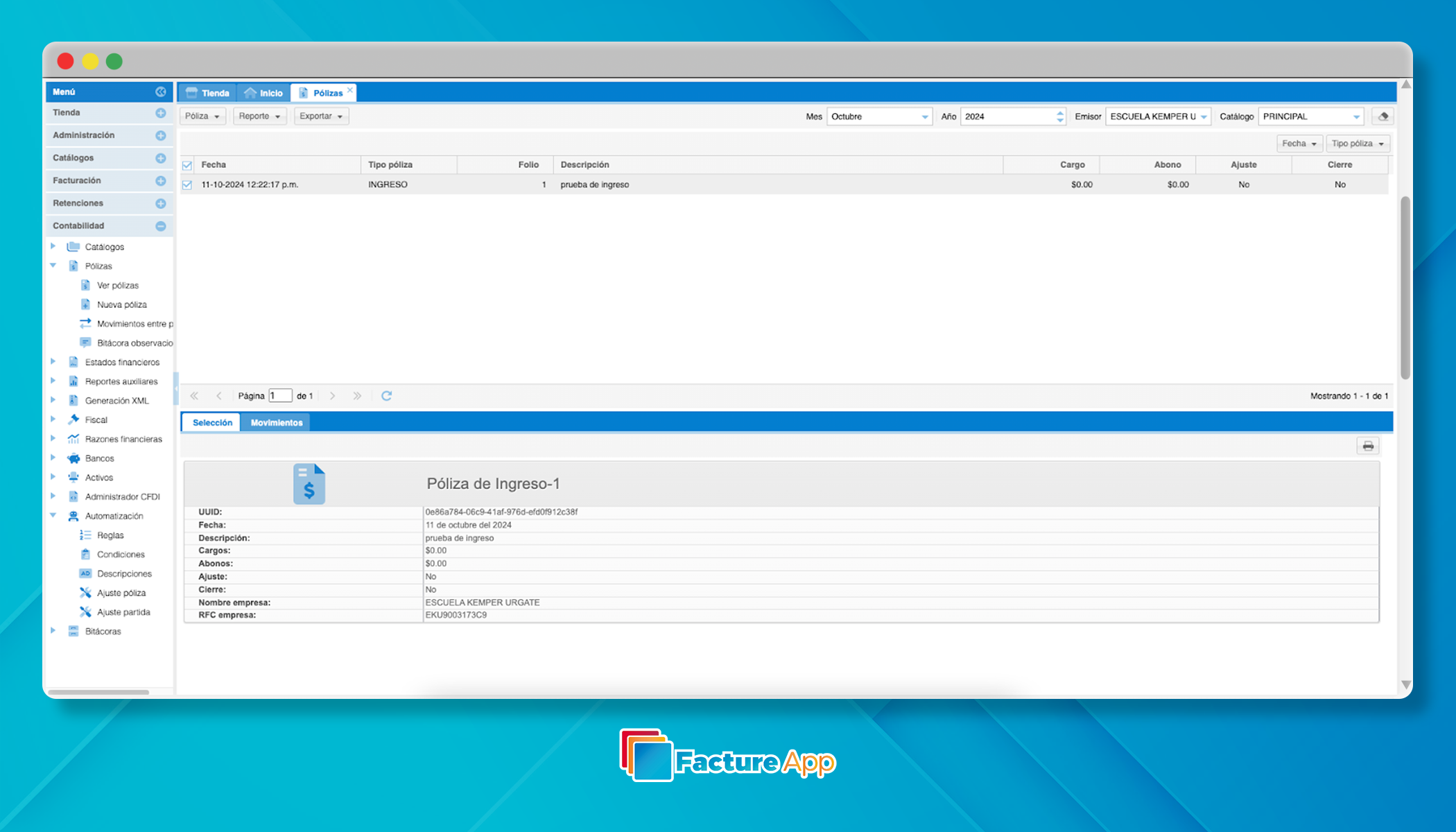Screen dimensions: 1456x832
Task: Open the Reporte menu button
Action: 259,116
